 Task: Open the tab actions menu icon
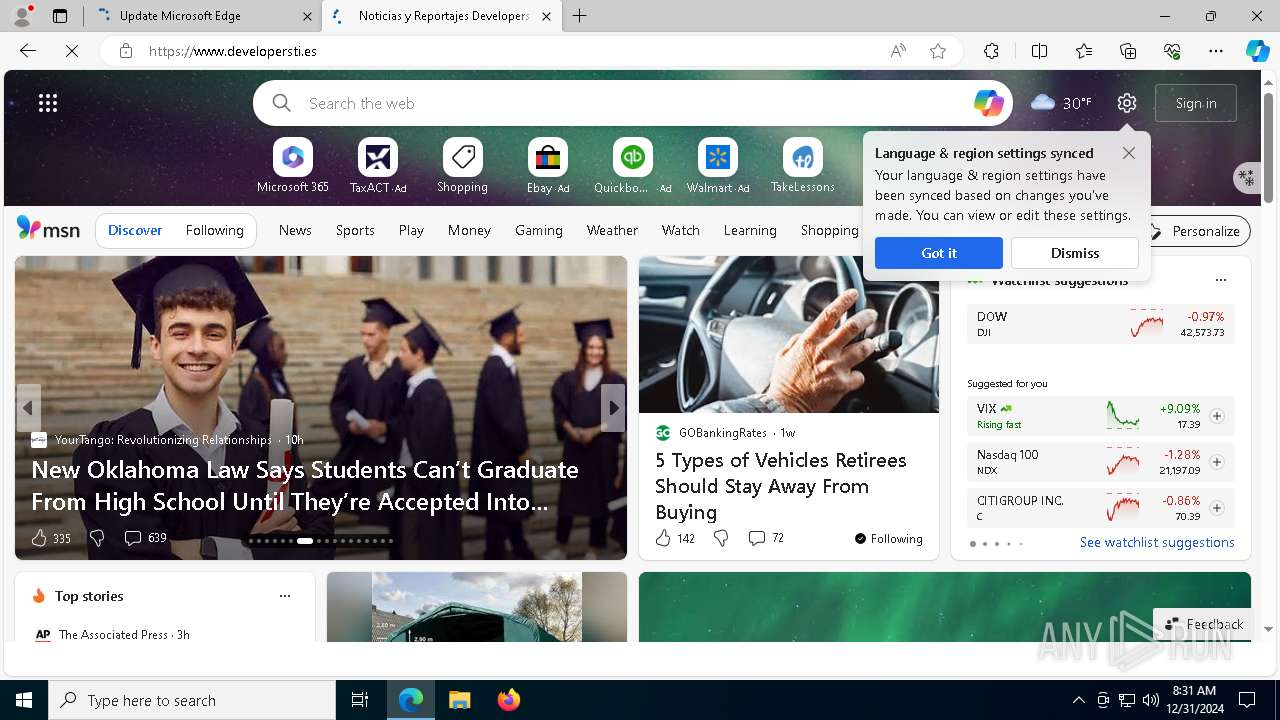[x=60, y=16]
